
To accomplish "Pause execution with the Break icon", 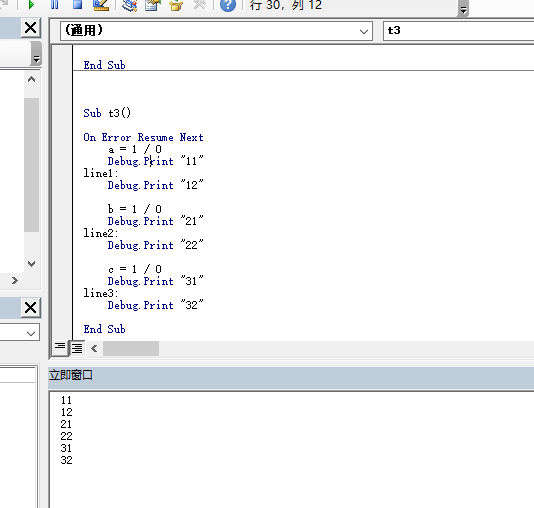I will (54, 5).
